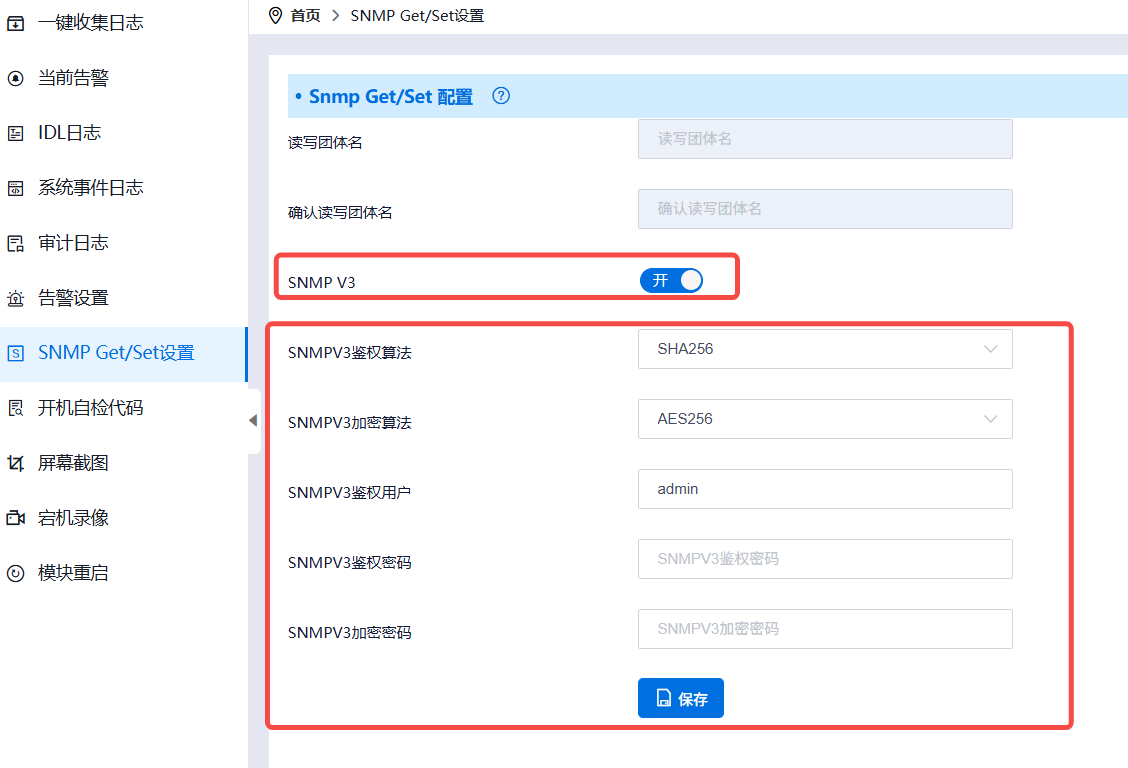Screen dimensions: 1128x768
Task: Click the SNMPV3鉴权用户 admin field
Action: (x=824, y=489)
